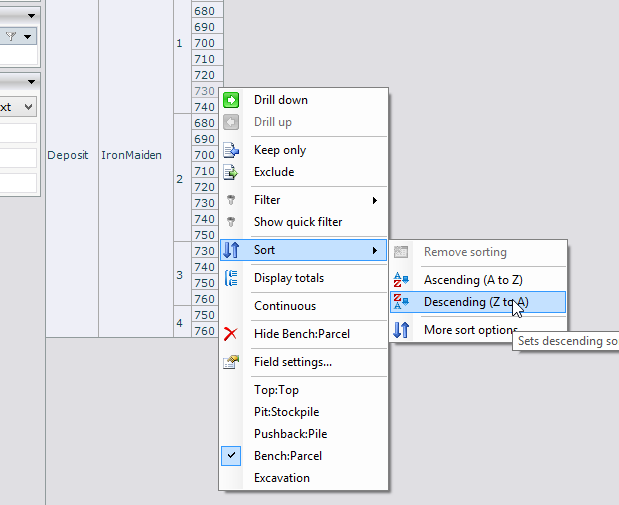Click the Descending Z-A sort icon
The width and height of the screenshot is (619, 505).
pos(401,302)
